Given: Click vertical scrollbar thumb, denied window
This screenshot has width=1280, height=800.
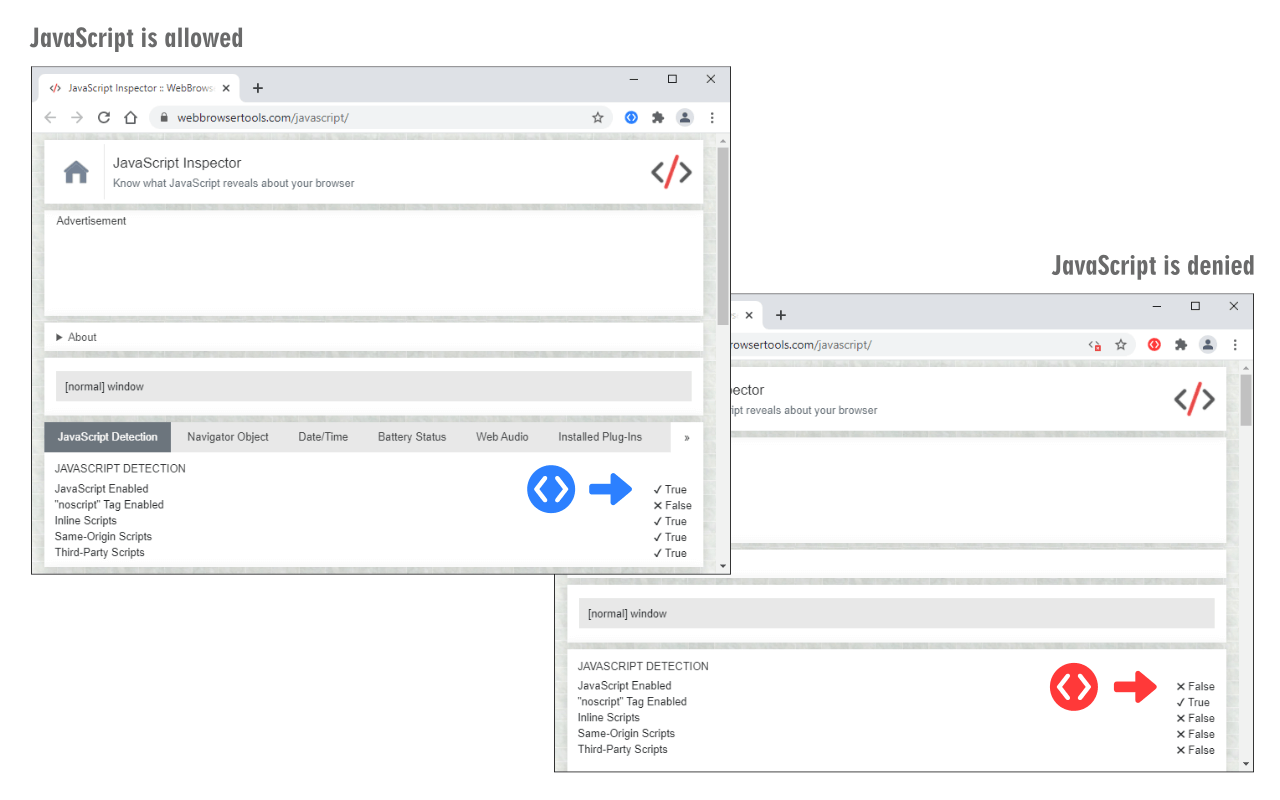Looking at the screenshot, I should tap(1246, 400).
